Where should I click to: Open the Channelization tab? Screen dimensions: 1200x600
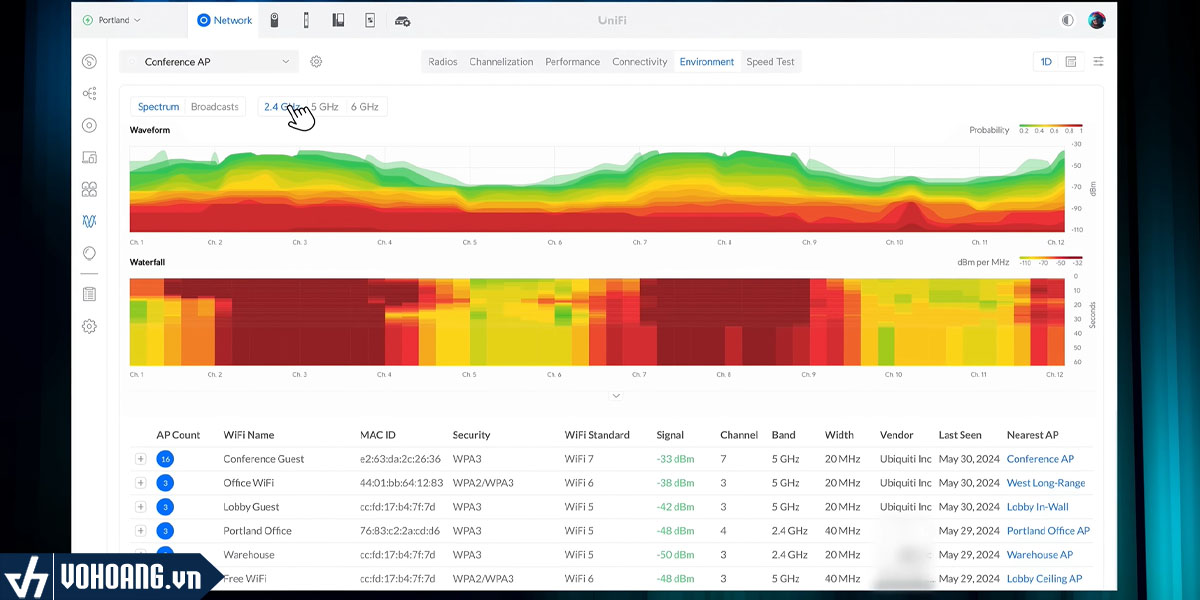point(501,62)
